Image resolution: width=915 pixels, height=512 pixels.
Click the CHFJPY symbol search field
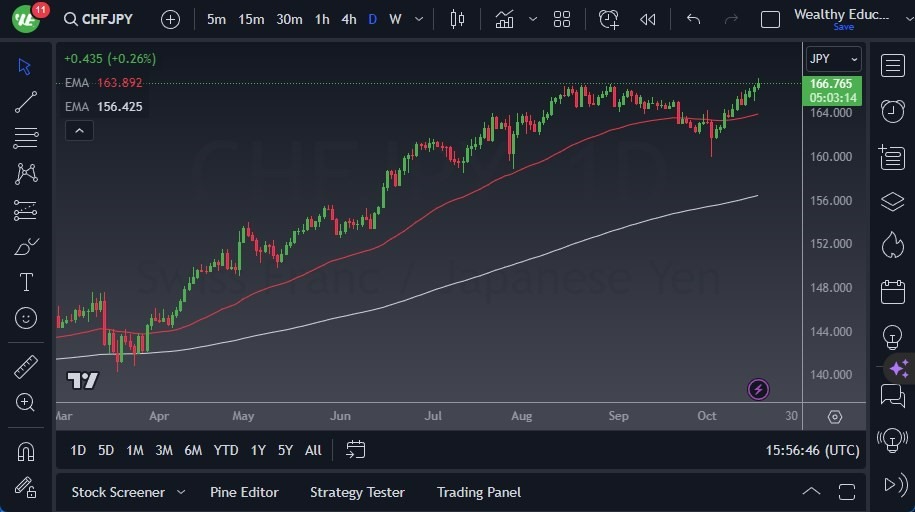pyautogui.click(x=98, y=19)
